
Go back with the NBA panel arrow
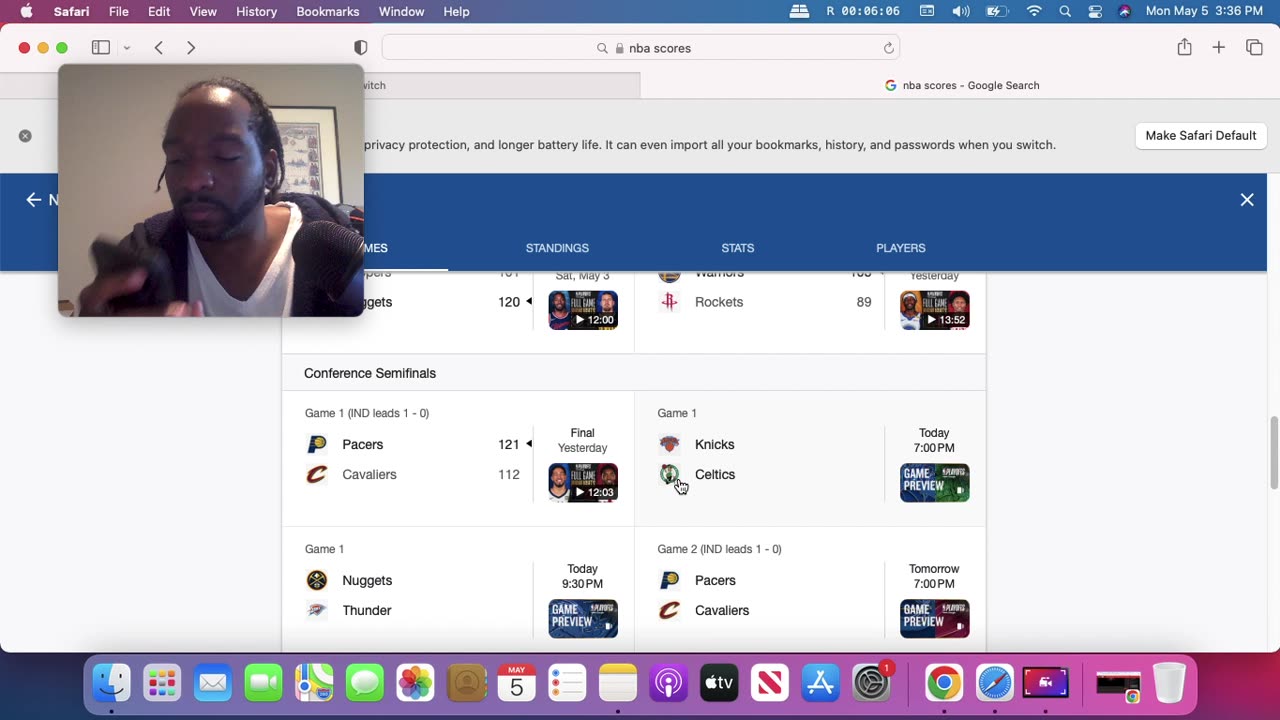coord(33,200)
